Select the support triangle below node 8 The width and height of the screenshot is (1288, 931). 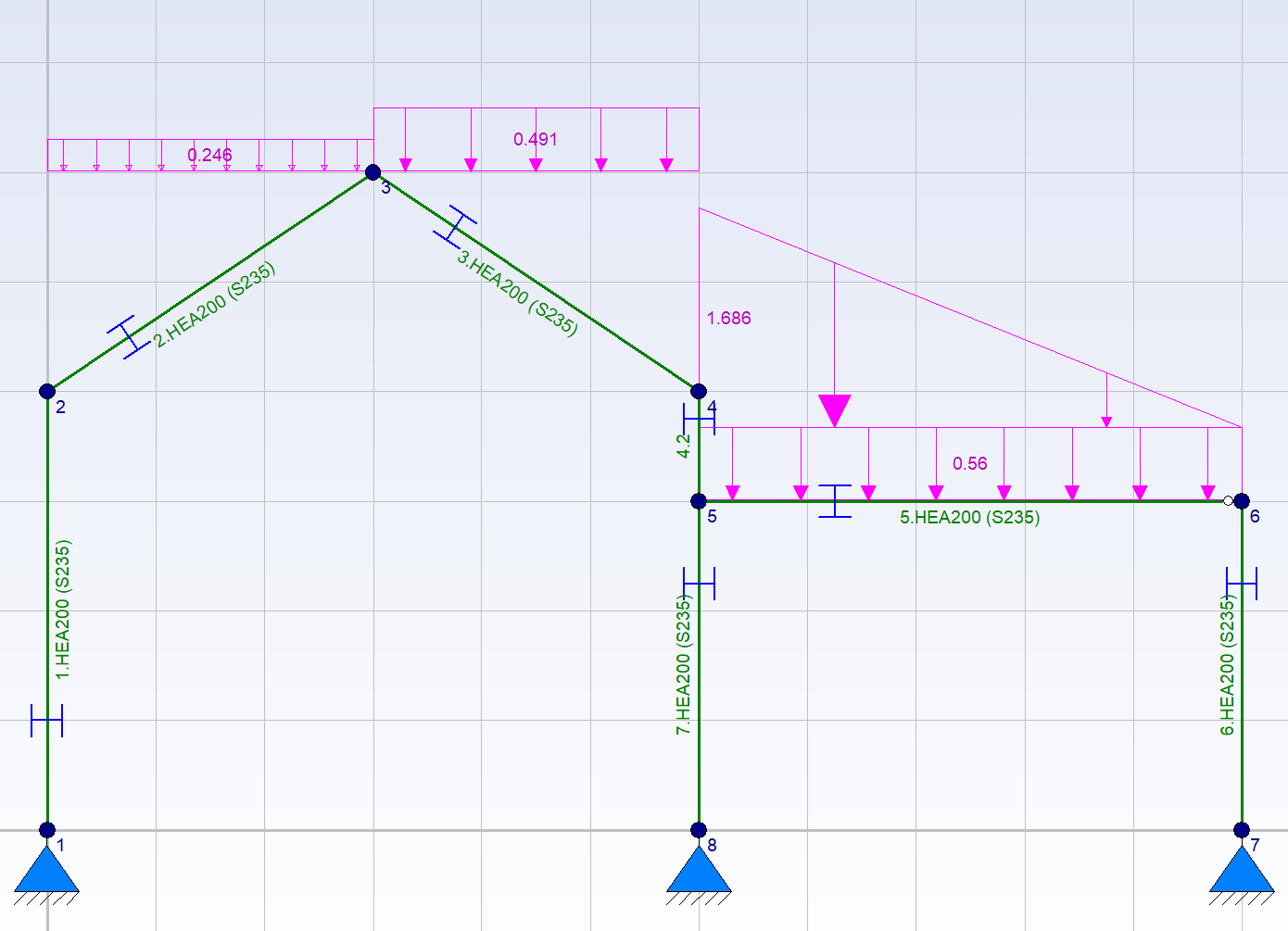click(x=699, y=871)
